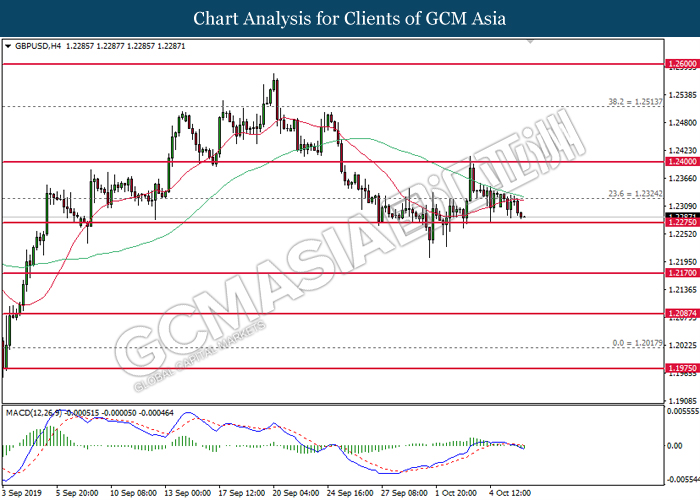Image resolution: width=700 pixels, height=500 pixels.
Task: Select the 1.22750 red price label
Action: pyautogui.click(x=682, y=222)
